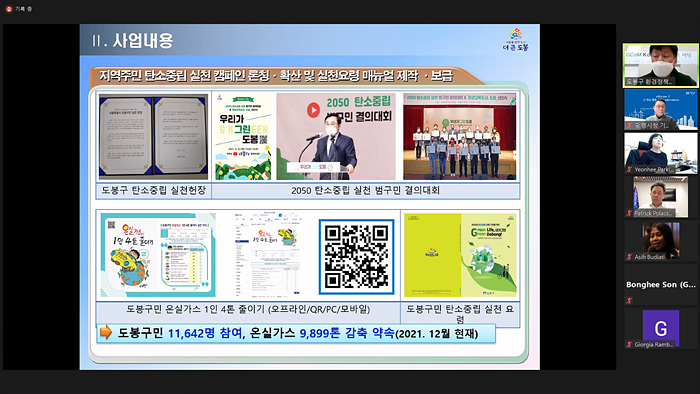The height and width of the screenshot is (394, 700).
Task: Click the Yeonhee Park name label
Action: pyautogui.click(x=652, y=170)
